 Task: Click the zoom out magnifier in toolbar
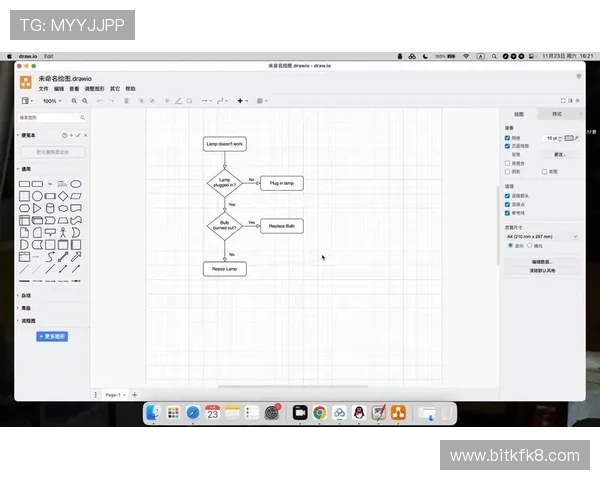(x=85, y=101)
